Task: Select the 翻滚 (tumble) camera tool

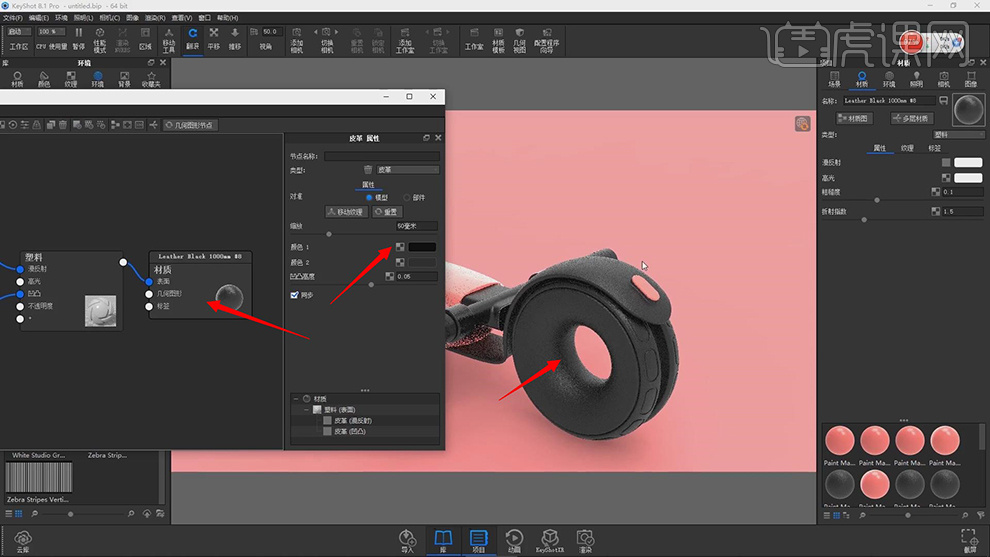Action: tap(193, 37)
